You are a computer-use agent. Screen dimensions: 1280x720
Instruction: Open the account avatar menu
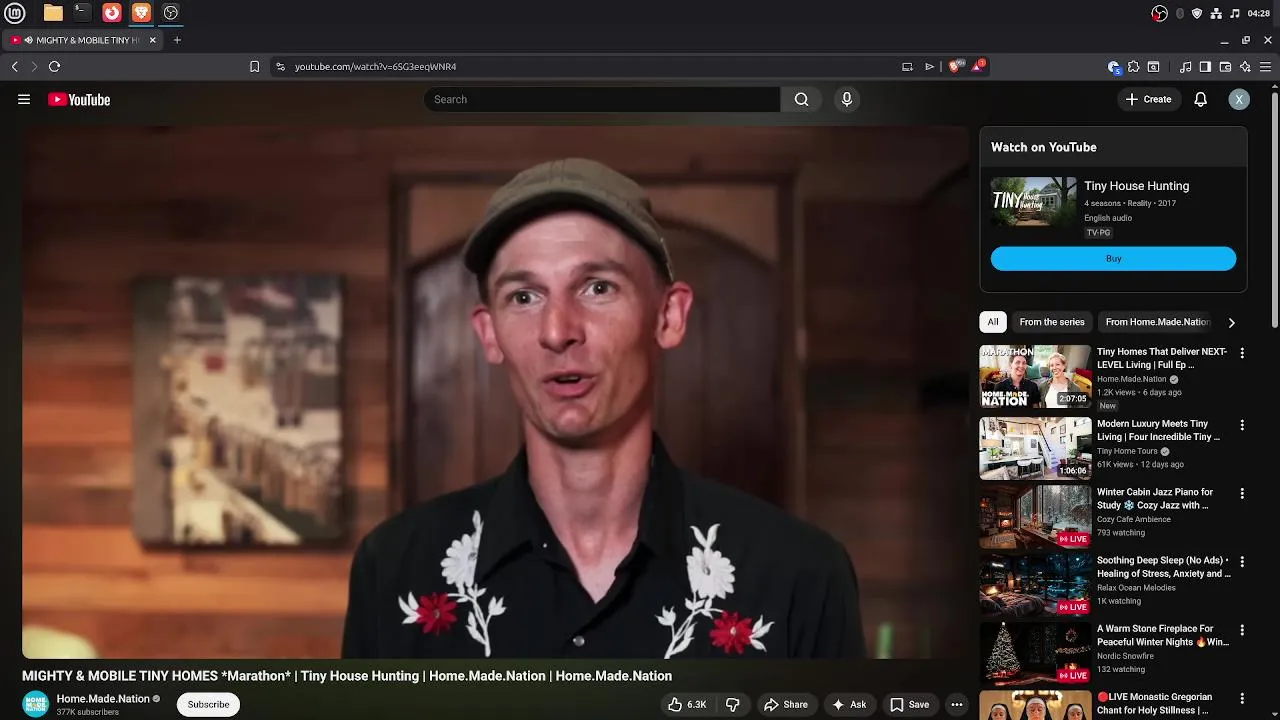tap(1239, 99)
